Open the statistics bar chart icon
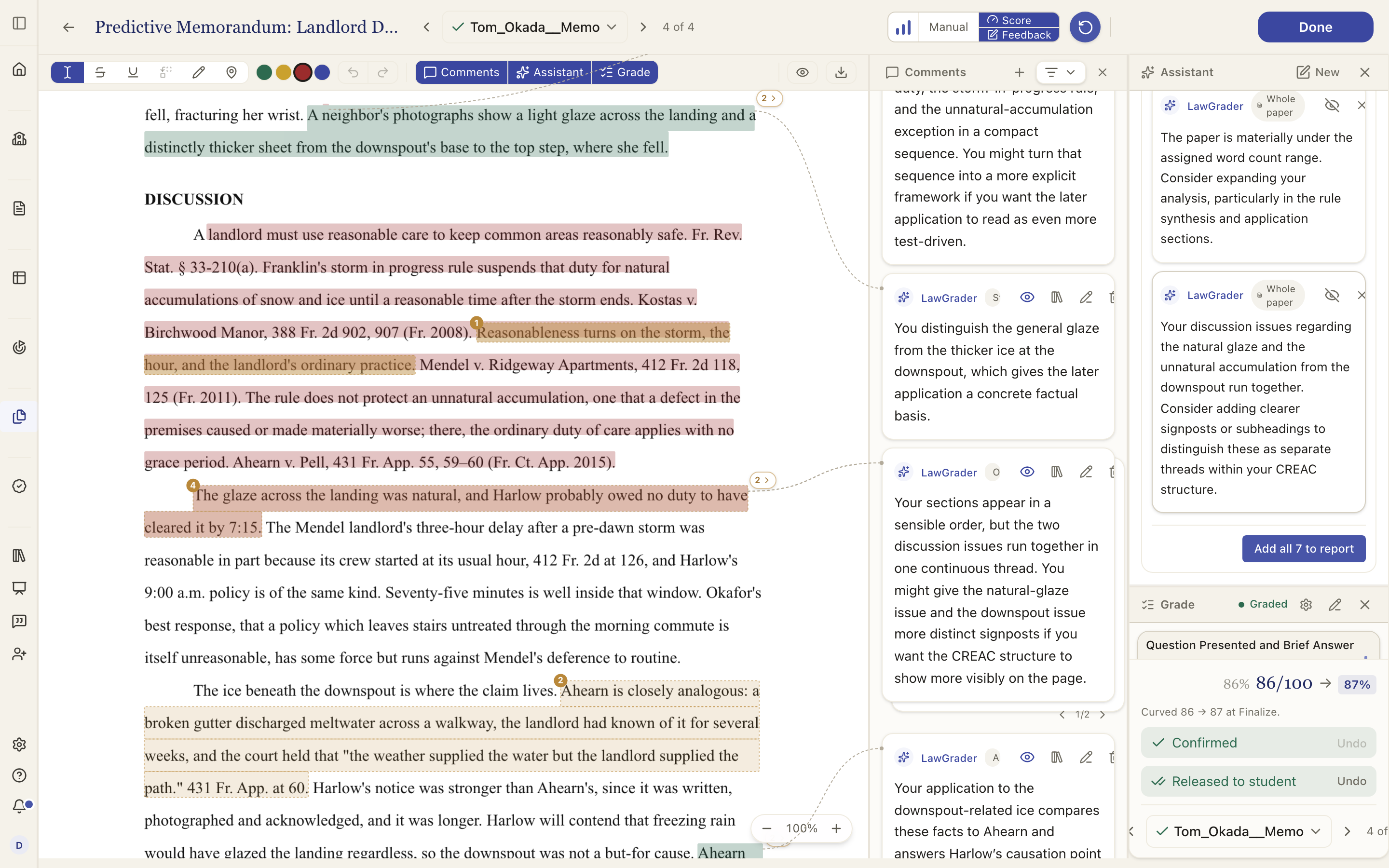This screenshot has height=868, width=1389. coord(903,27)
